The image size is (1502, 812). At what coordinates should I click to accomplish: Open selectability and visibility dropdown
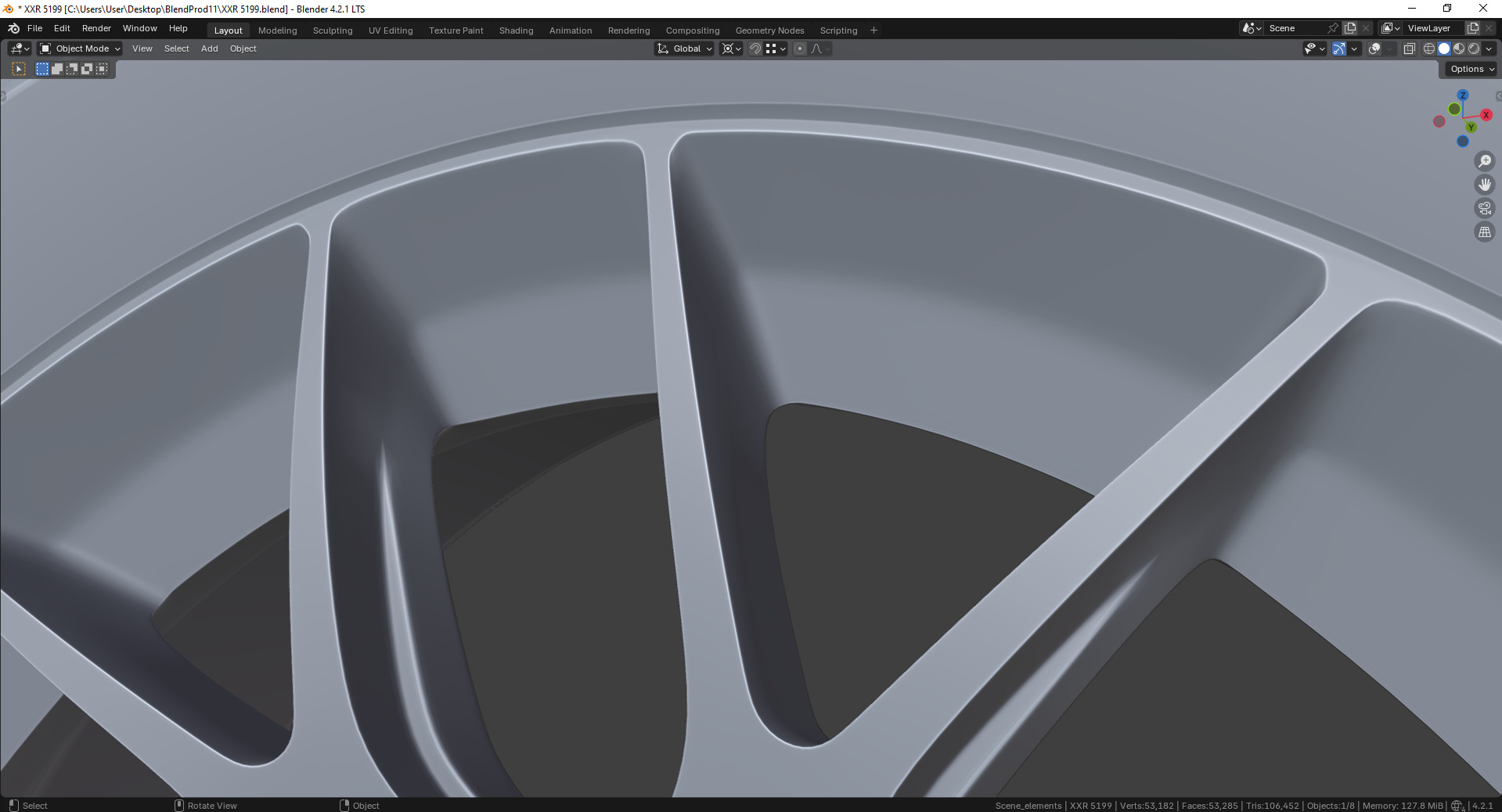(x=1314, y=49)
